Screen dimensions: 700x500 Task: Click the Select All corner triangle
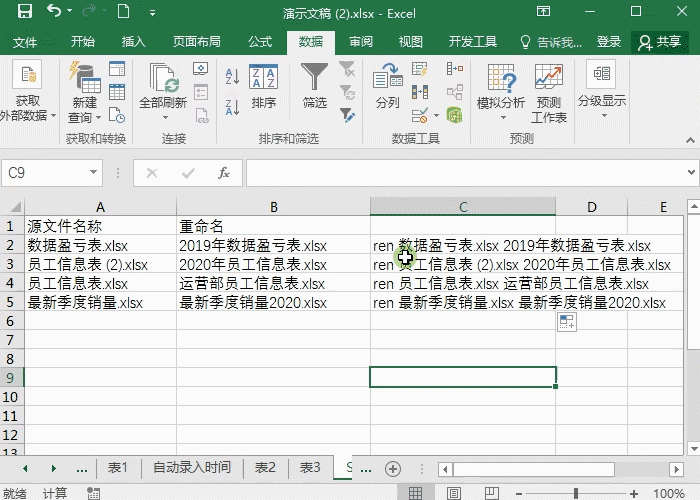tap(16, 207)
